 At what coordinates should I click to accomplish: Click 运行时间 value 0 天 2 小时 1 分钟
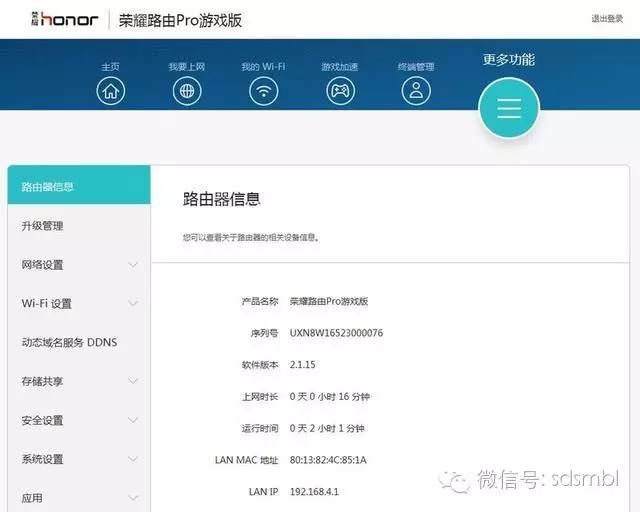[327, 428]
